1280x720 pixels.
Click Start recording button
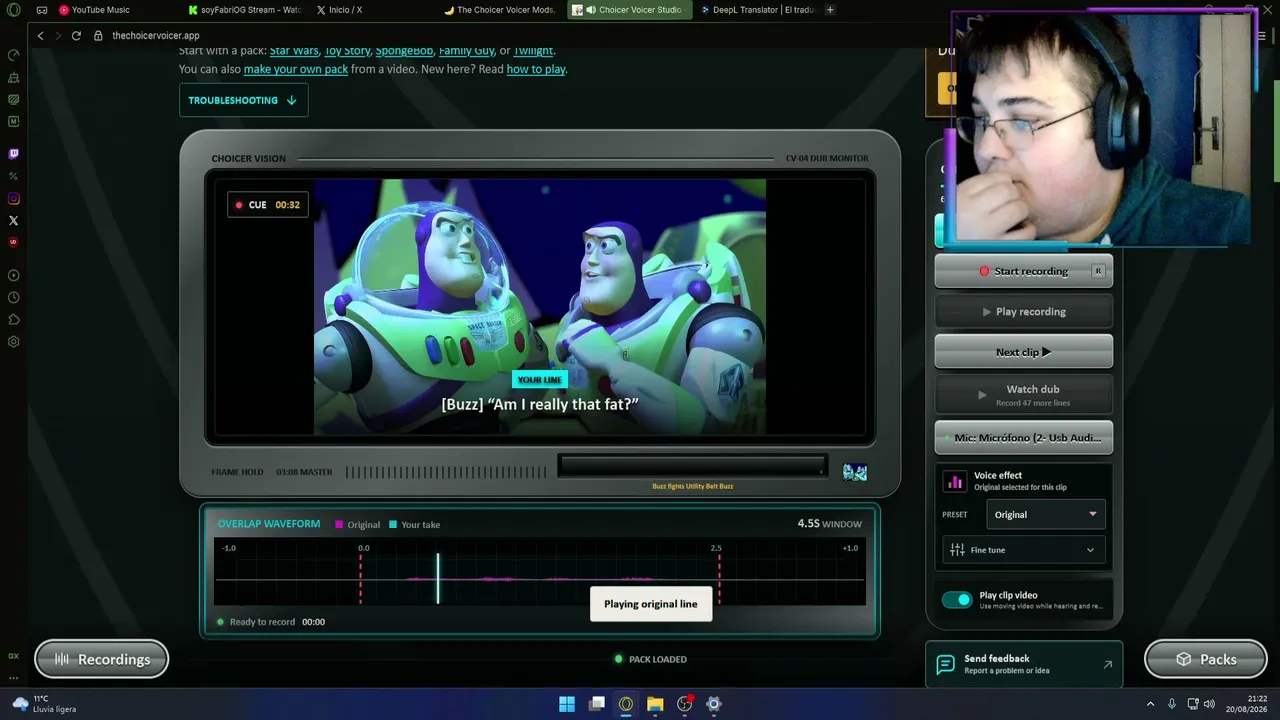(x=1024, y=271)
